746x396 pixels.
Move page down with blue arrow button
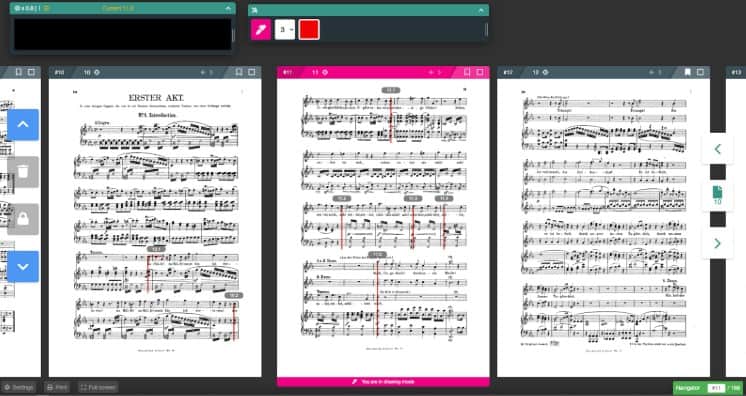pyautogui.click(x=23, y=267)
